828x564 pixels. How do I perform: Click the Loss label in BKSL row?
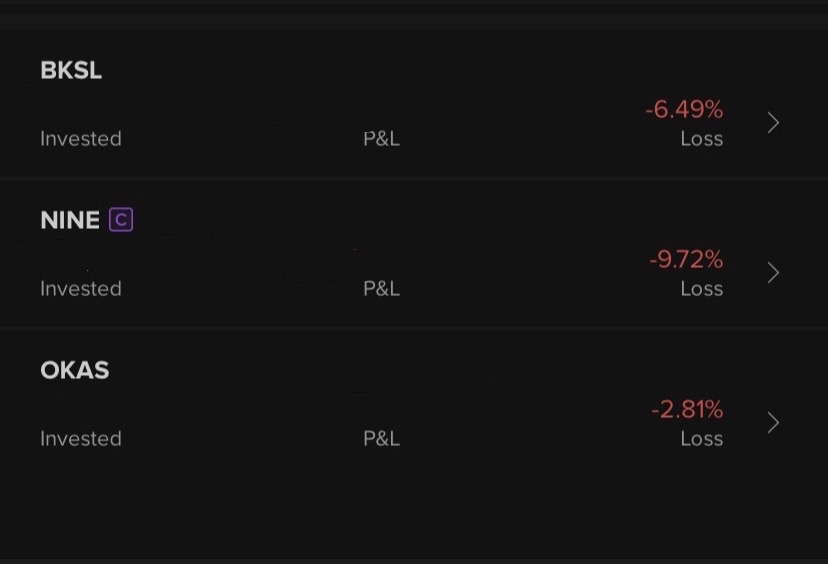click(701, 139)
